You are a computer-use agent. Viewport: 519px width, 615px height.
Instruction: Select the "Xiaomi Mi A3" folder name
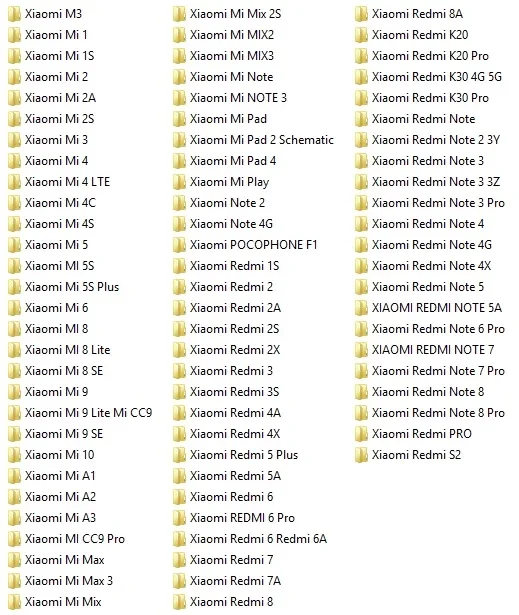click(60, 518)
